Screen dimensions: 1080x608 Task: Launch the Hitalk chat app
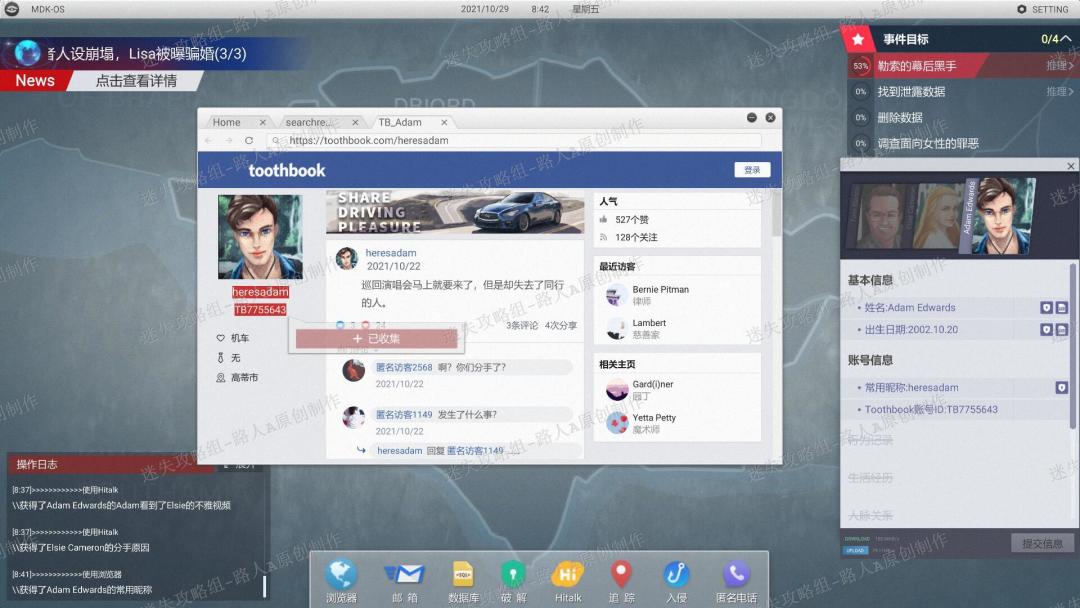pos(568,577)
